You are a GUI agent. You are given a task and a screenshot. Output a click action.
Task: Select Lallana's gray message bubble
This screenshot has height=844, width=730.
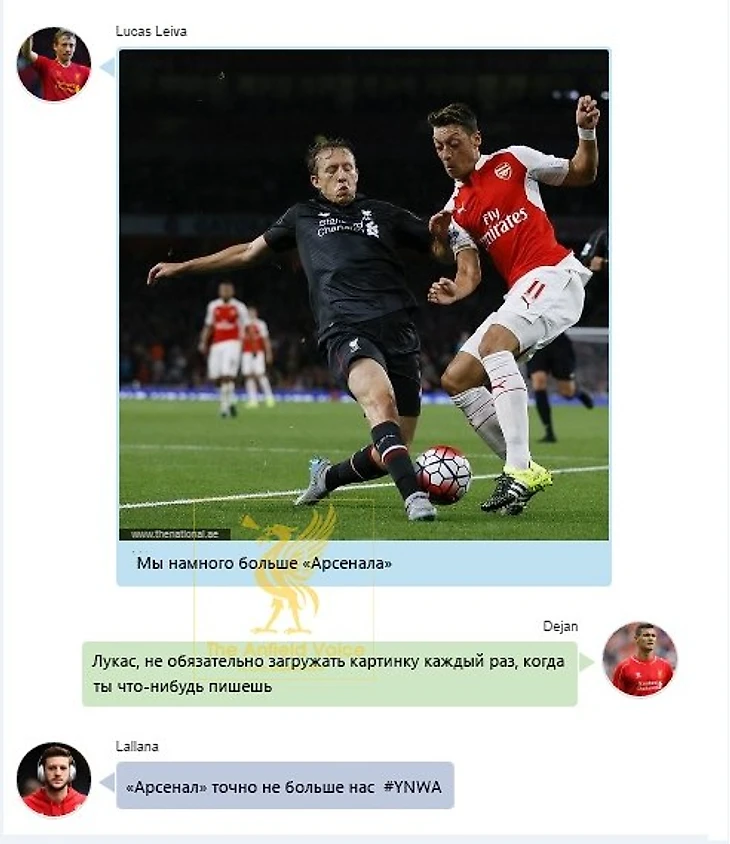pyautogui.click(x=285, y=785)
